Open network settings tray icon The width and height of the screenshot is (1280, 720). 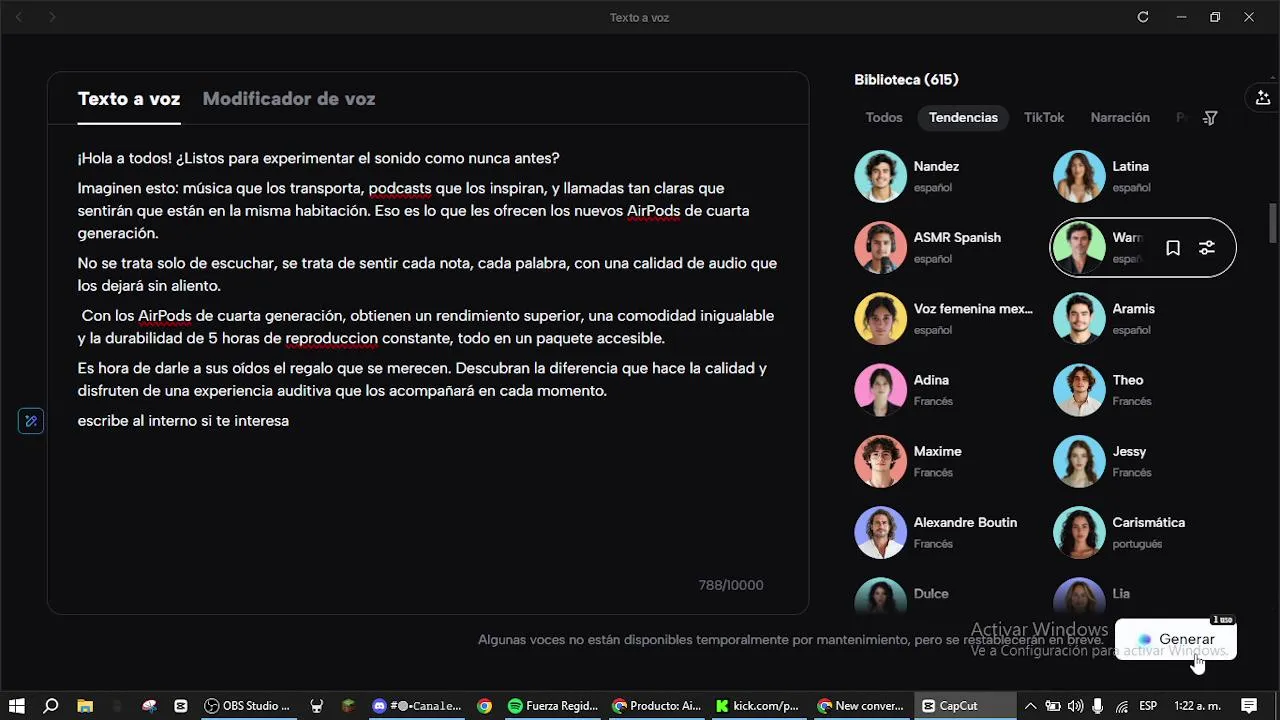(1121, 706)
